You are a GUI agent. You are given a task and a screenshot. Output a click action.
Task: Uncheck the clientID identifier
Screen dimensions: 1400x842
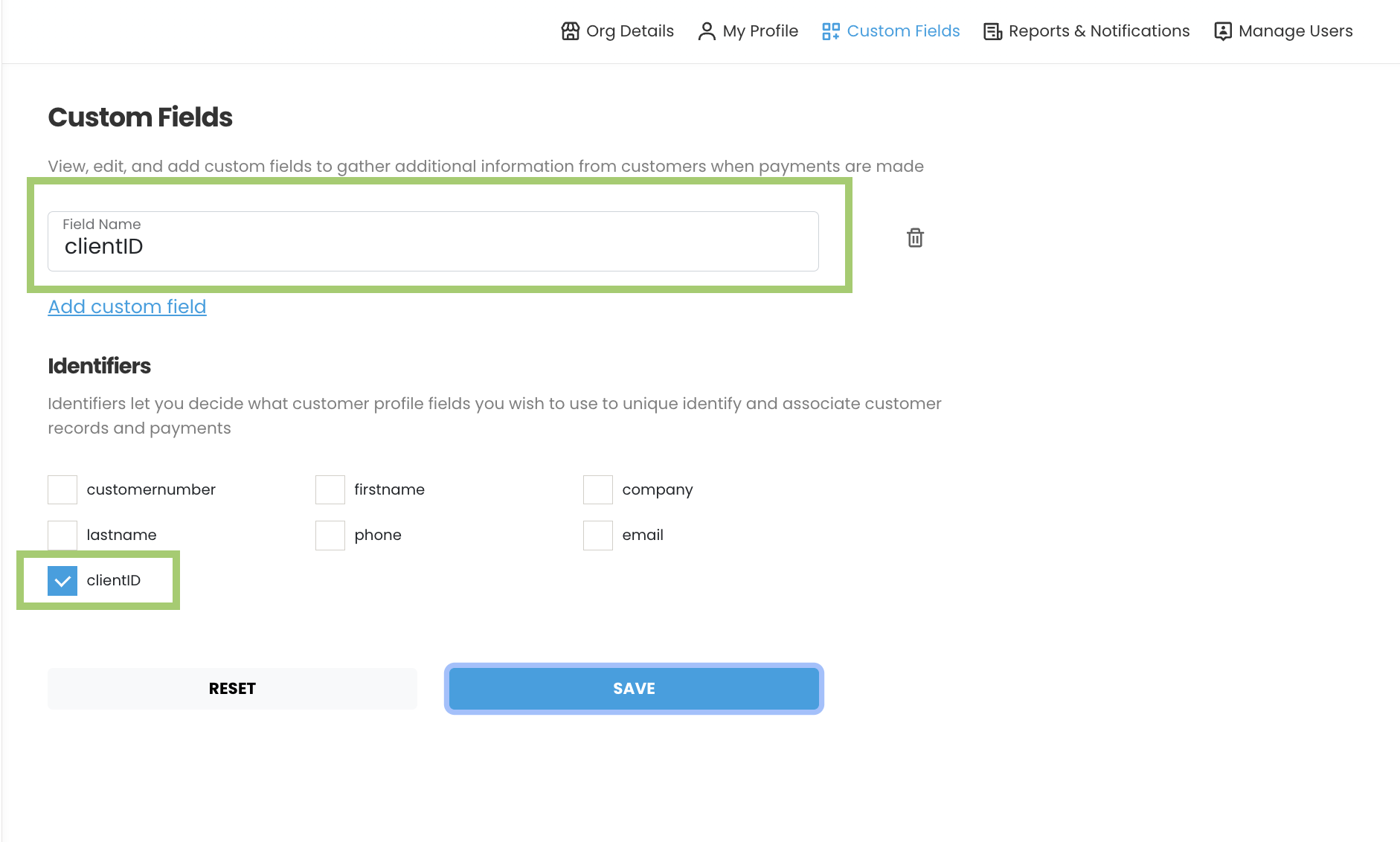pyautogui.click(x=62, y=580)
